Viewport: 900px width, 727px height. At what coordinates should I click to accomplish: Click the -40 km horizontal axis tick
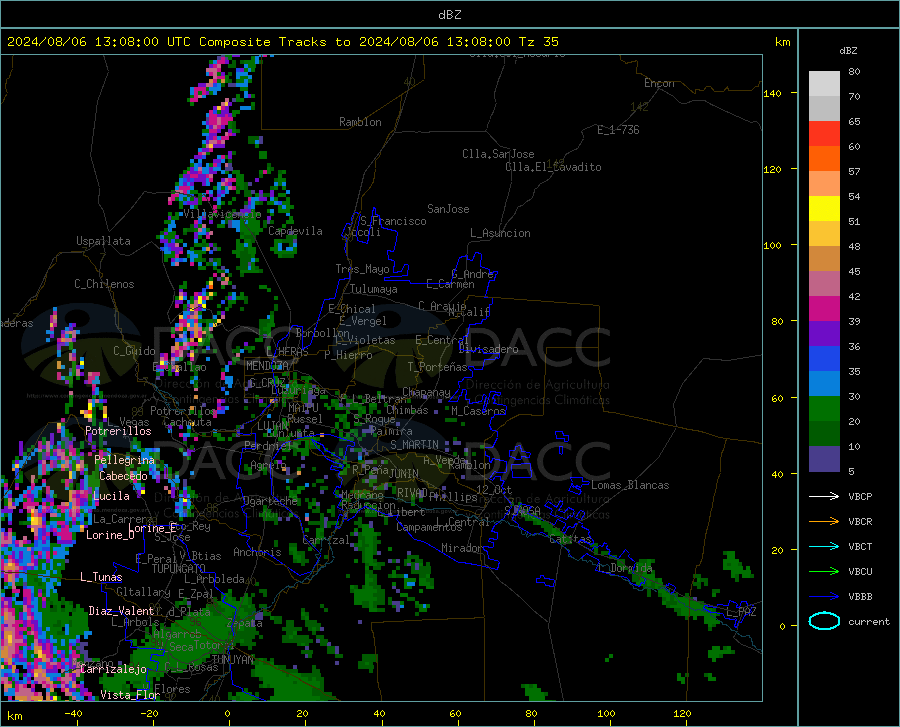pyautogui.click(x=73, y=714)
